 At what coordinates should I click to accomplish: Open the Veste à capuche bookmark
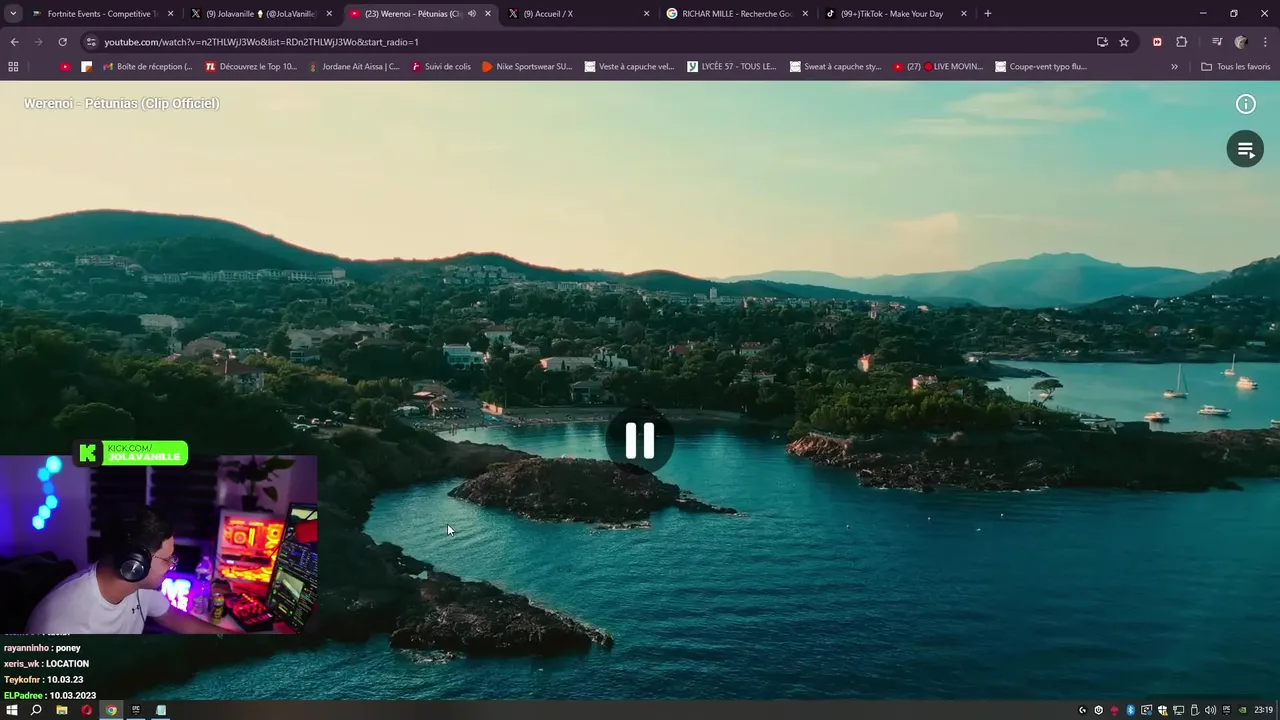(630, 67)
